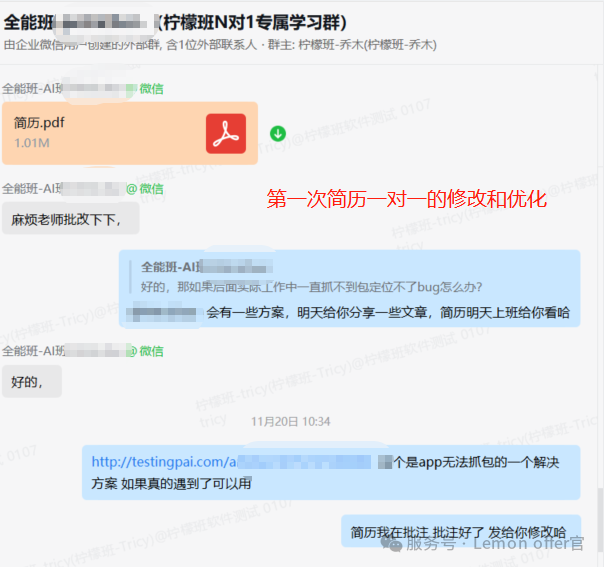Click the red 第一次简历一对一 annotation text
Viewport: 604px width, 567px height.
click(406, 199)
